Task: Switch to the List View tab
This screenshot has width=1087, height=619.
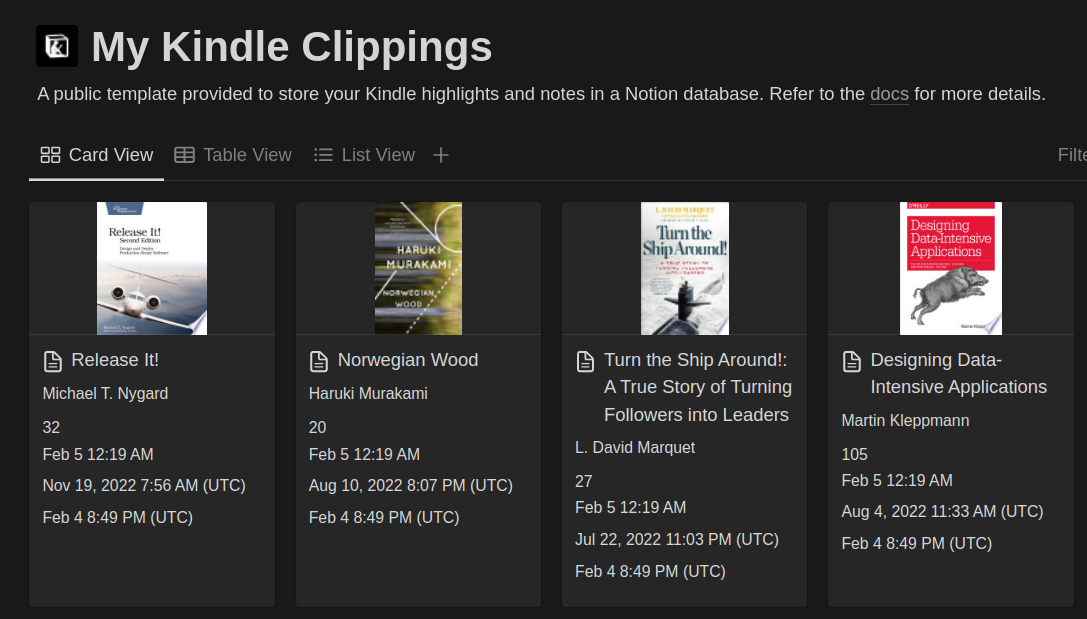Action: click(x=364, y=155)
